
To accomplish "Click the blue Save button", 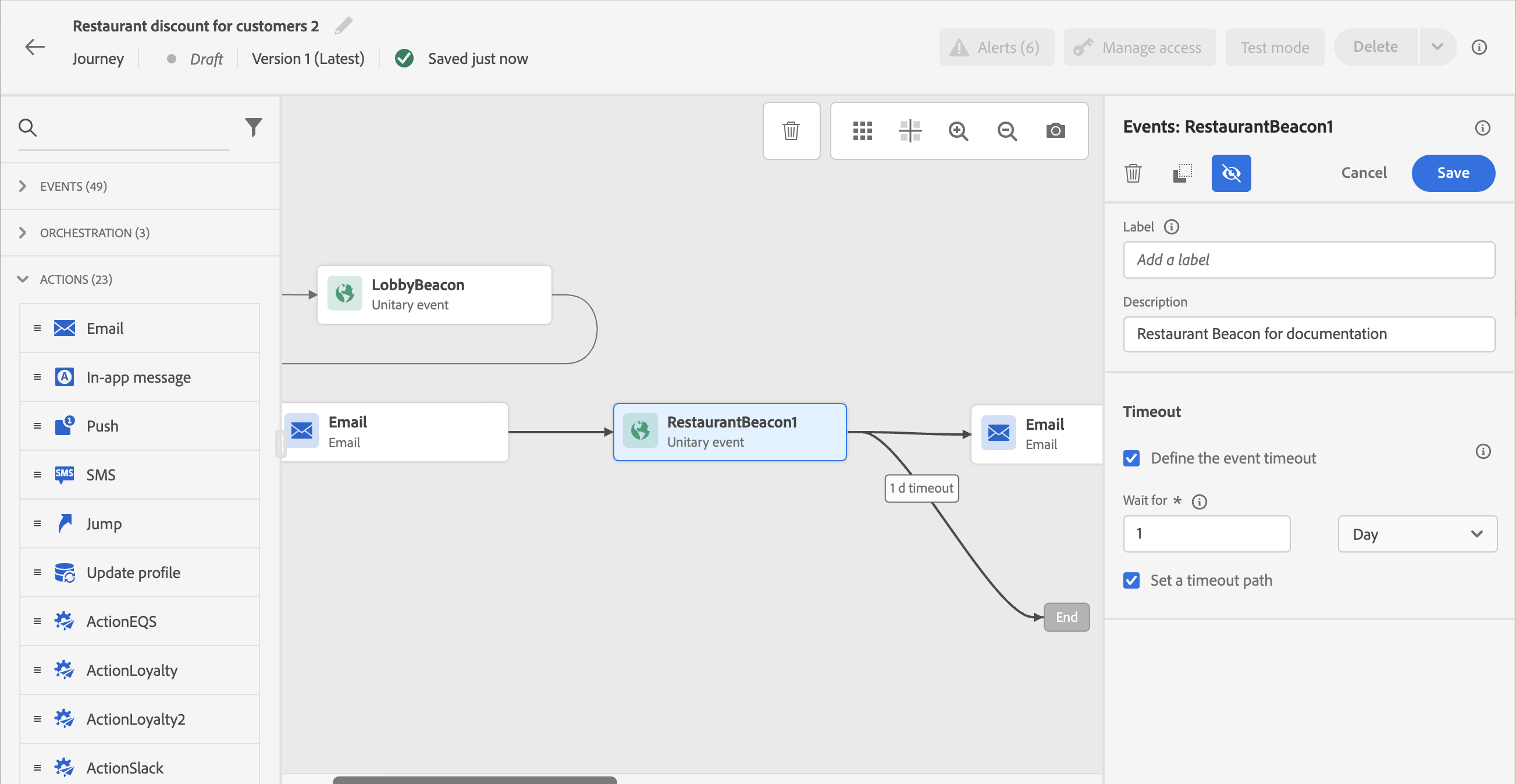I will [x=1453, y=173].
